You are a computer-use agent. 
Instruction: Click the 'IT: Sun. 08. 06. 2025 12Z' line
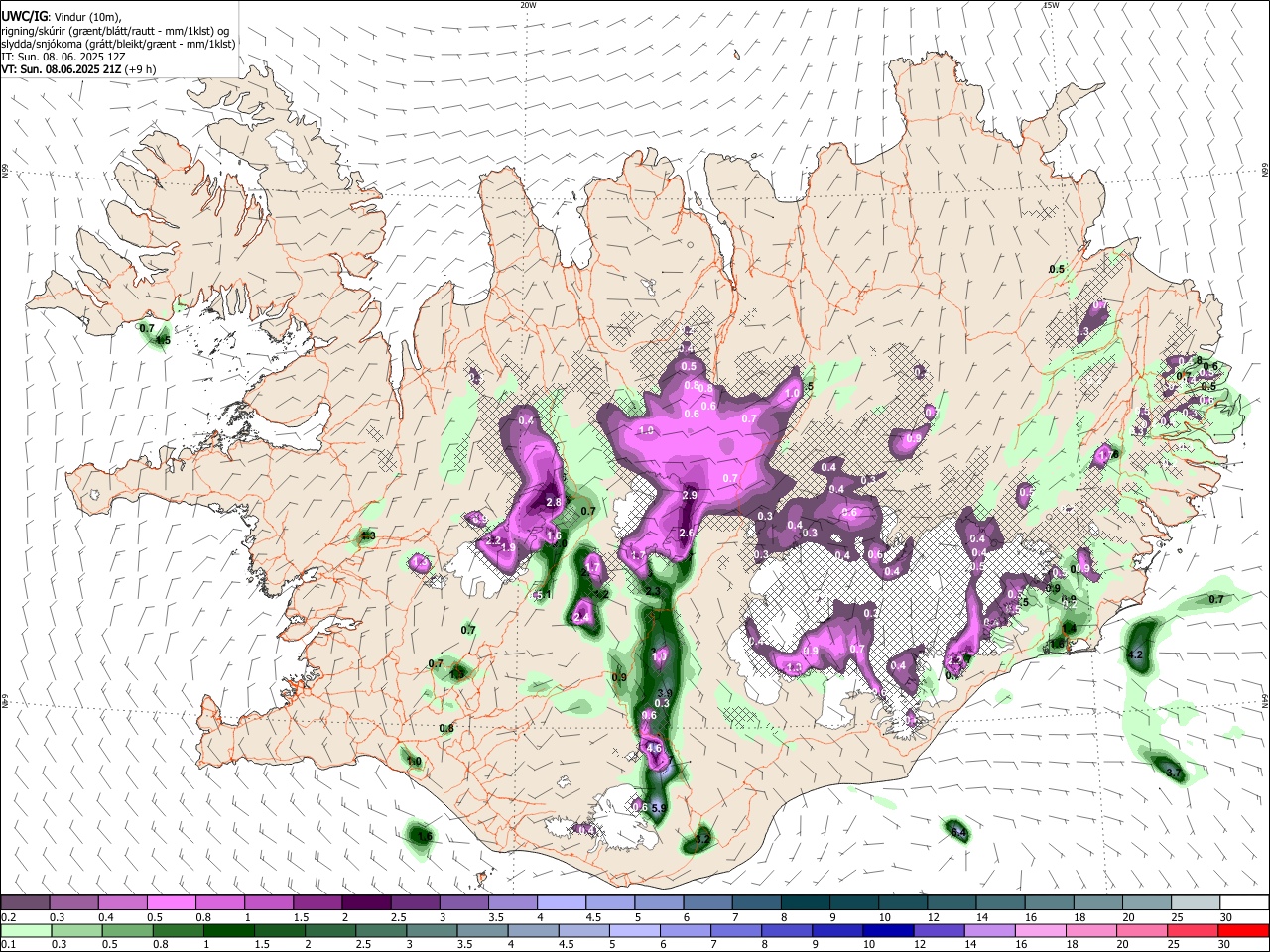62,57
